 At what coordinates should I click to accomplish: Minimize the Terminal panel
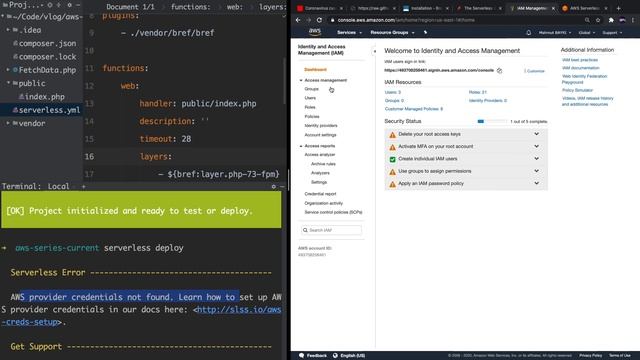pyautogui.click(x=282, y=187)
